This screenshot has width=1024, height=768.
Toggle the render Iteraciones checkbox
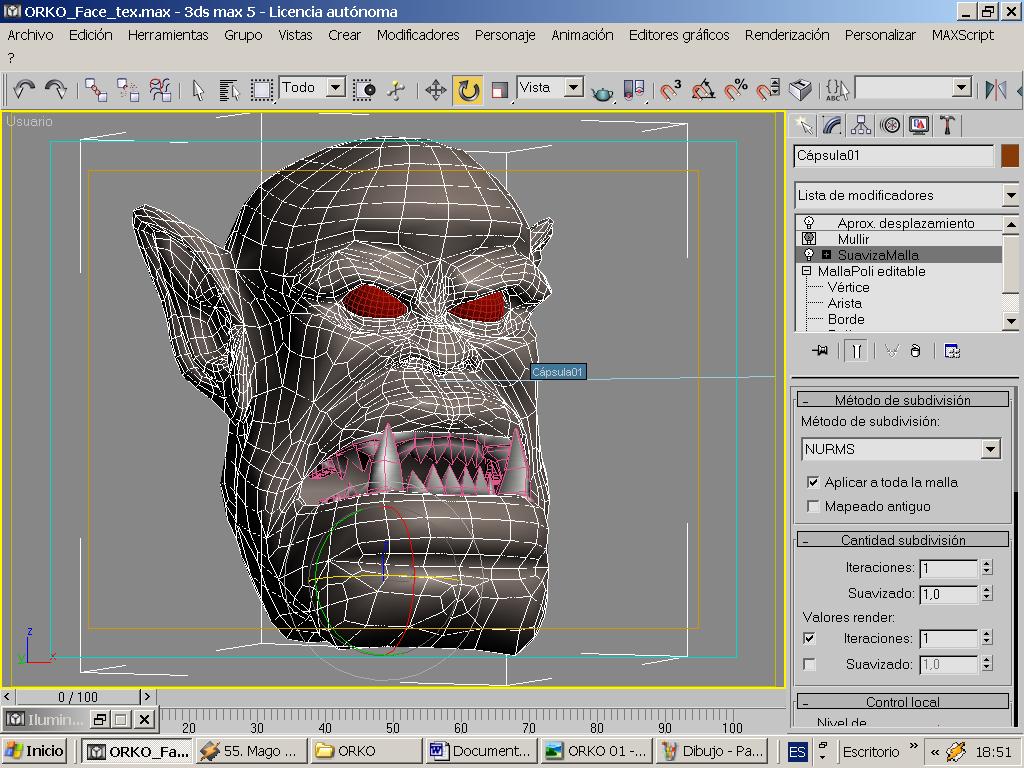point(809,638)
